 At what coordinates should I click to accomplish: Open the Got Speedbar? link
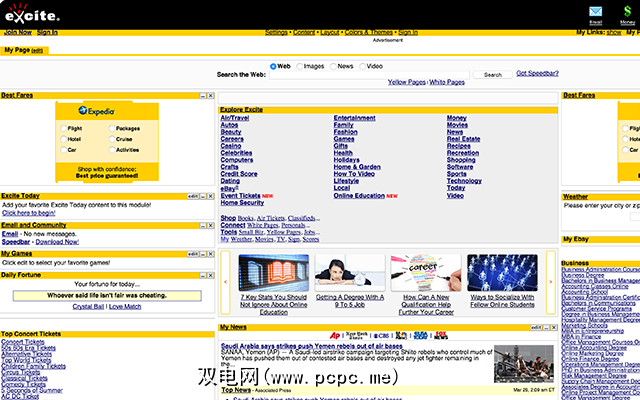coord(537,73)
